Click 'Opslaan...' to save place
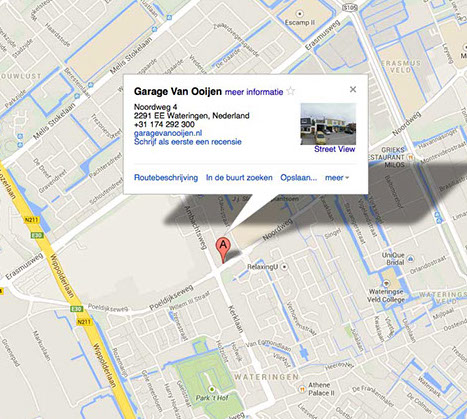 (x=298, y=178)
